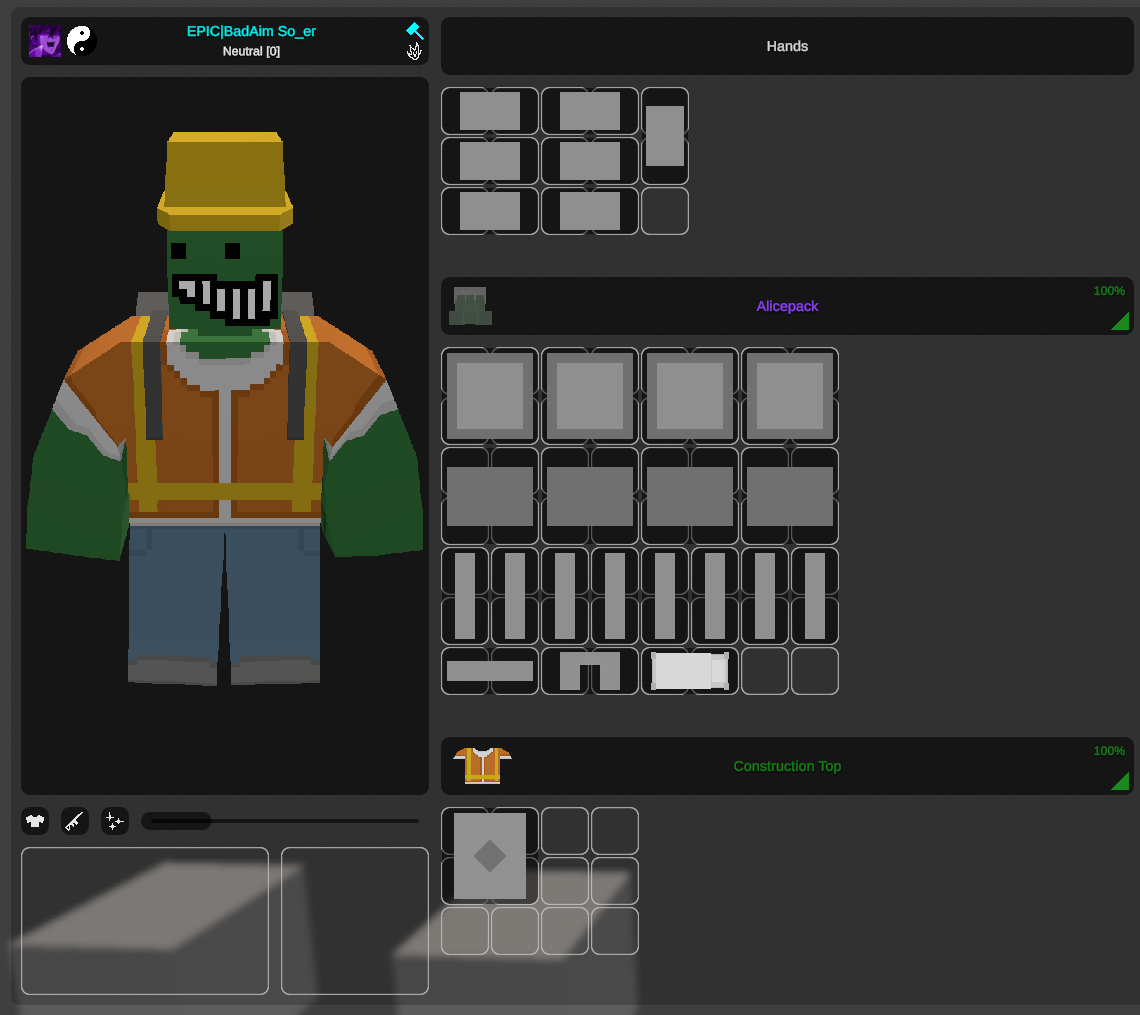Viewport: 1140px width, 1015px height.
Task: Click the yin-yang group icon
Action: tap(82, 41)
